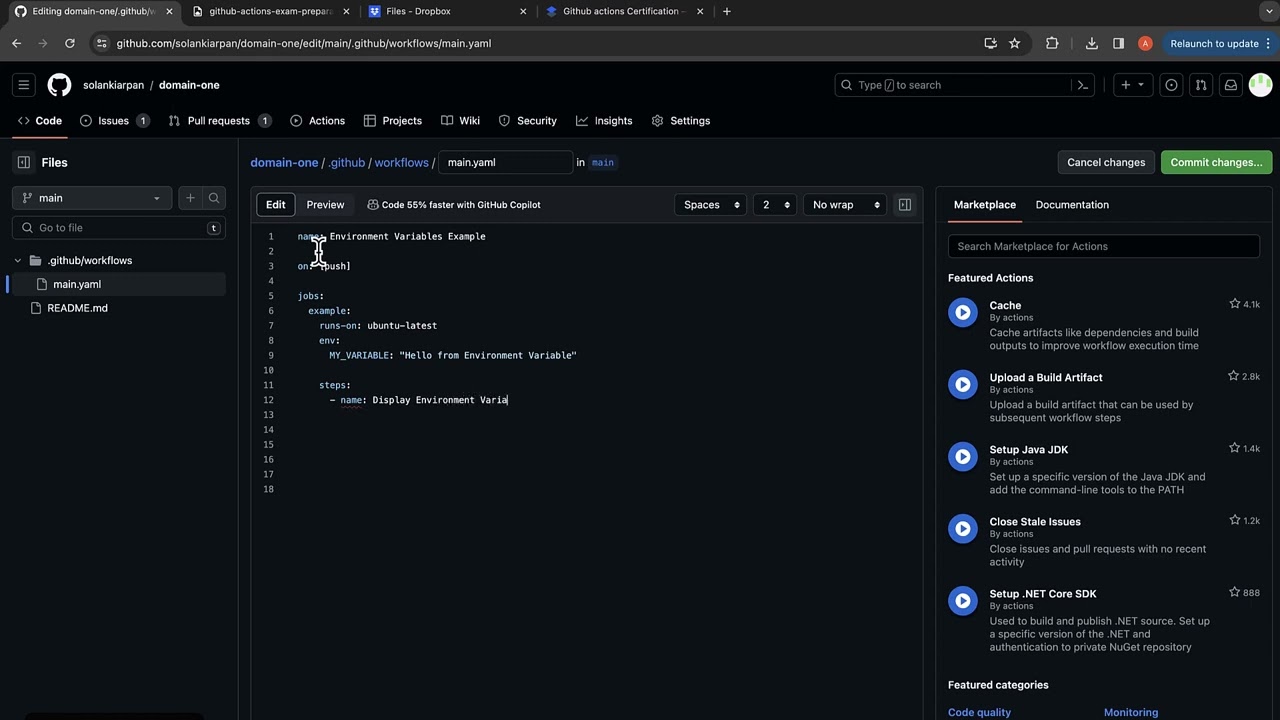Click the Setup Java JDK action icon
This screenshot has height=720, width=1280.
tap(963, 457)
